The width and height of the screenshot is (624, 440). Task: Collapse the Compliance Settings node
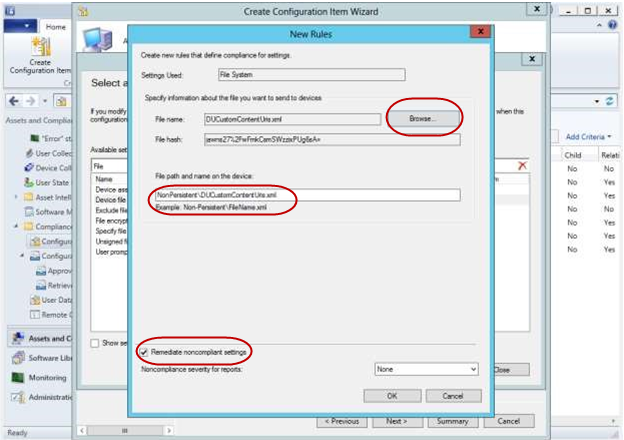[x=16, y=226]
